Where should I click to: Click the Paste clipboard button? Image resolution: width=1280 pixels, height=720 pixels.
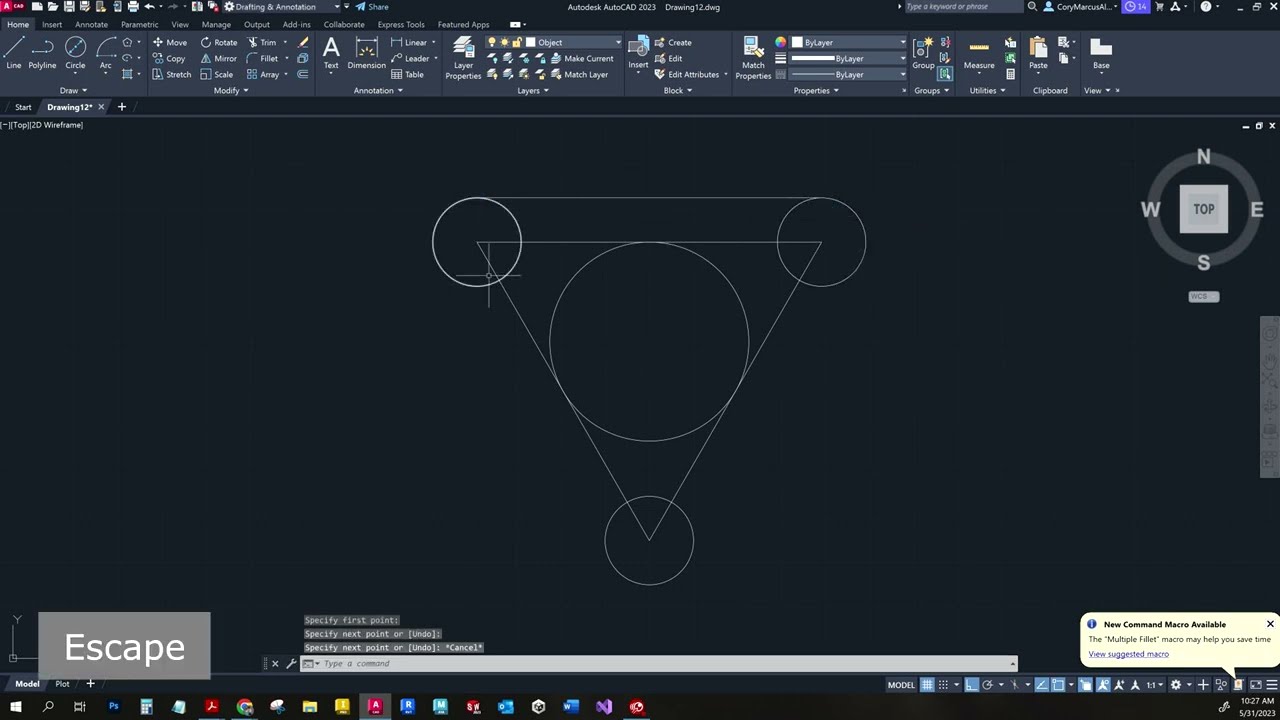click(x=1038, y=54)
